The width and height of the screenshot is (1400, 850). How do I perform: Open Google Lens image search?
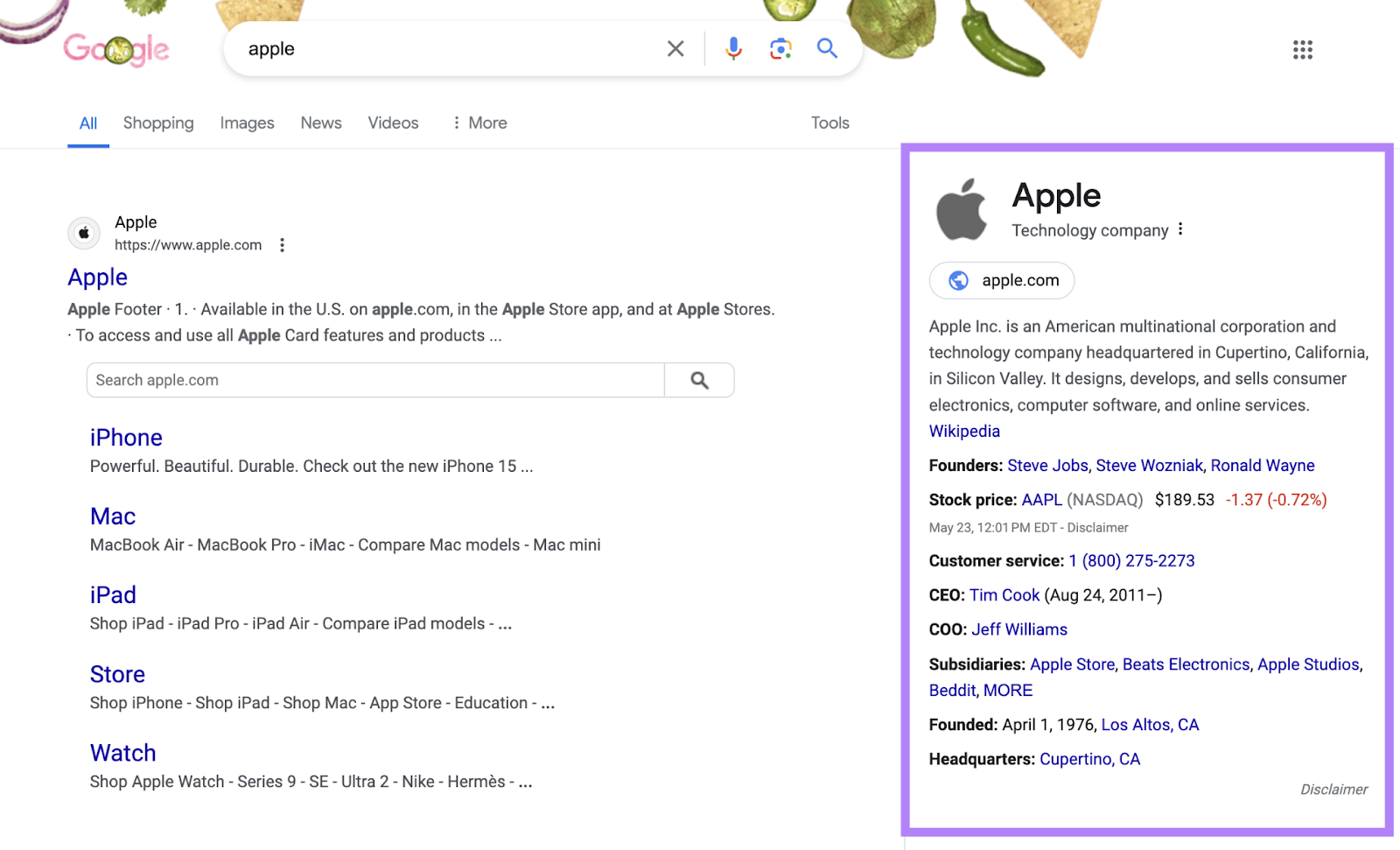tap(780, 49)
